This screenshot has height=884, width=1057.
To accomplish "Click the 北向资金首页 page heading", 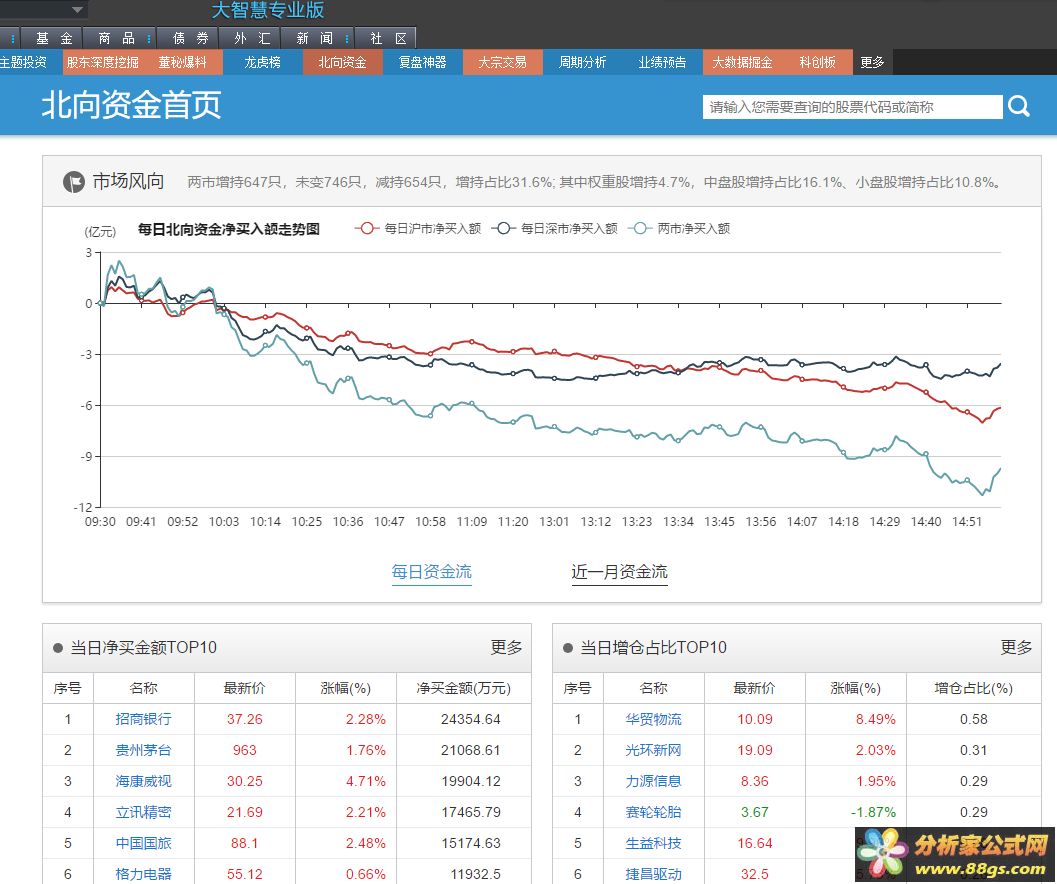I will (131, 105).
